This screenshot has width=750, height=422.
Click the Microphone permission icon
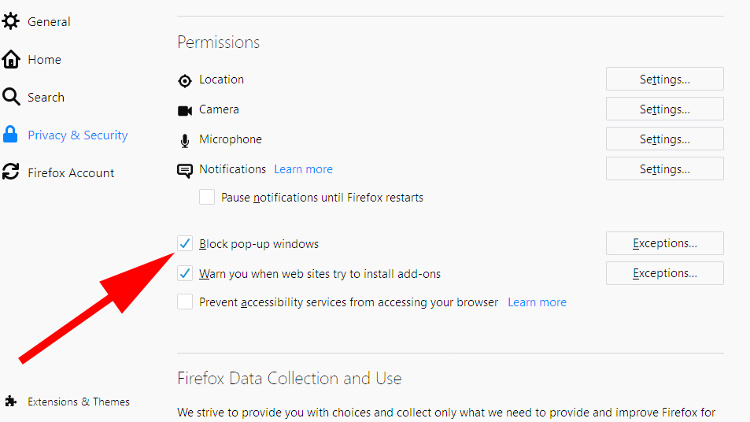click(185, 141)
